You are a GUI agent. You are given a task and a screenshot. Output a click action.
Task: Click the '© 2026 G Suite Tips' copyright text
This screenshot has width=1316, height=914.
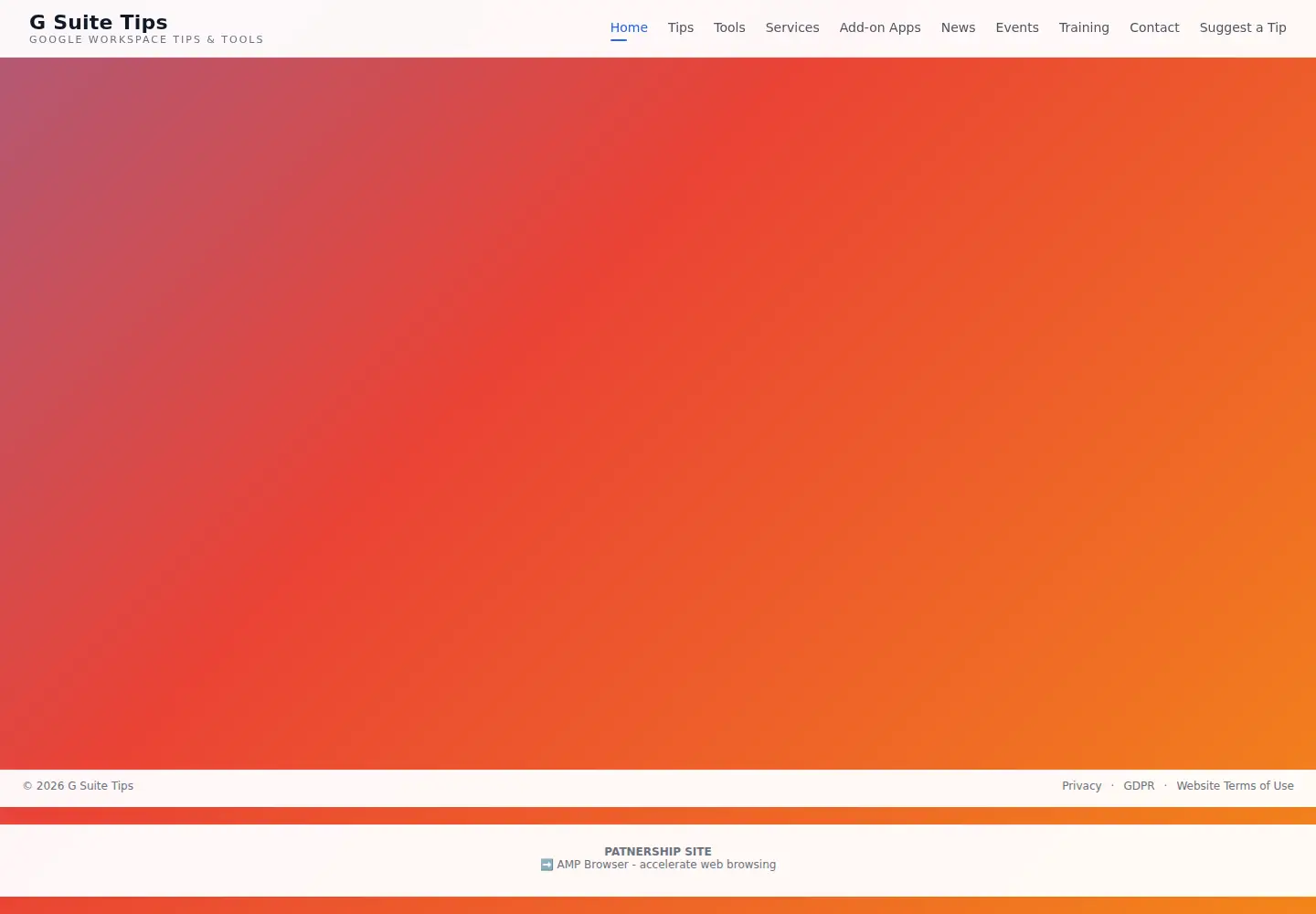click(78, 786)
